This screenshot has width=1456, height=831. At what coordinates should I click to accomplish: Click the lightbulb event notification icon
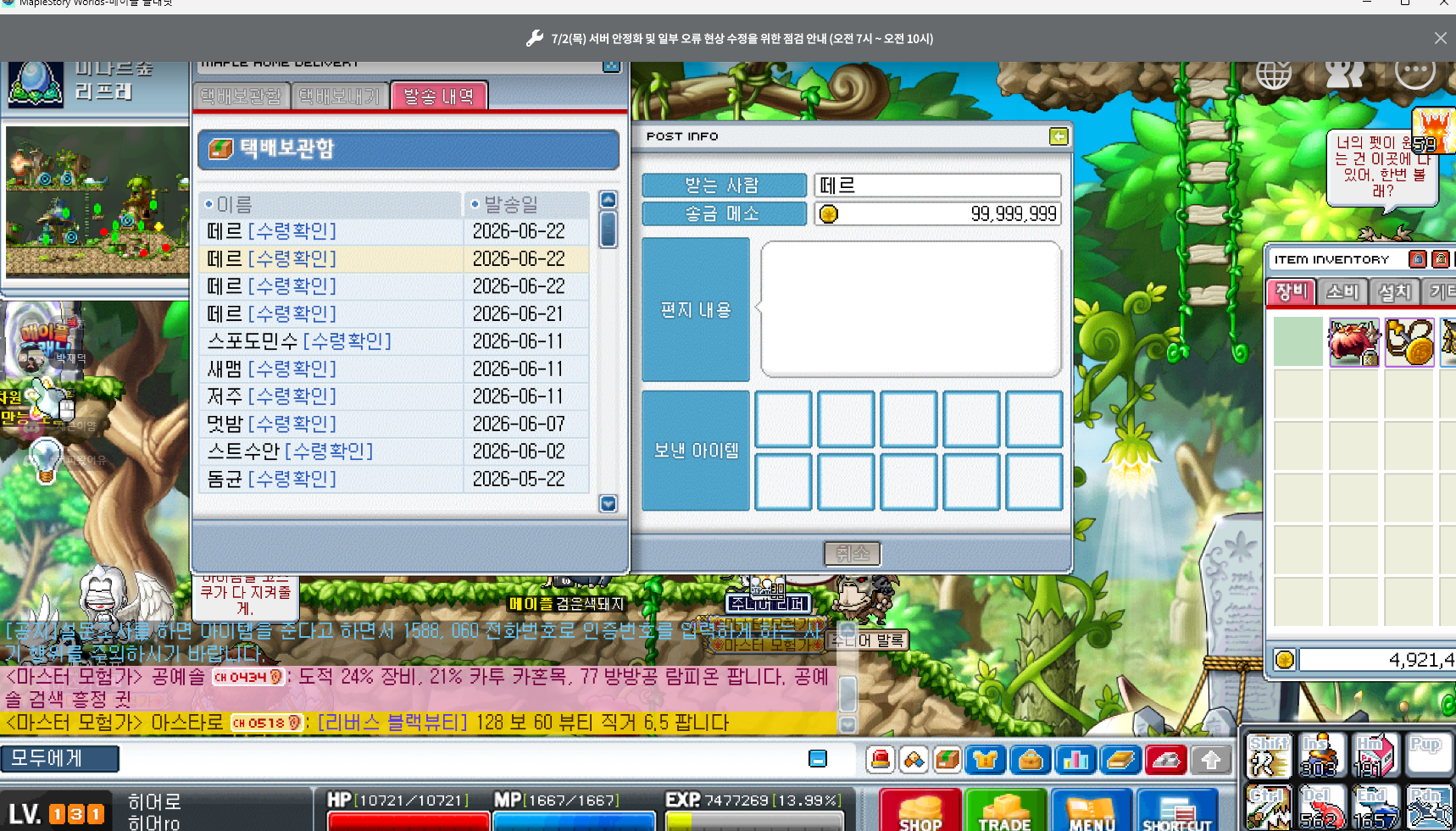click(x=46, y=461)
